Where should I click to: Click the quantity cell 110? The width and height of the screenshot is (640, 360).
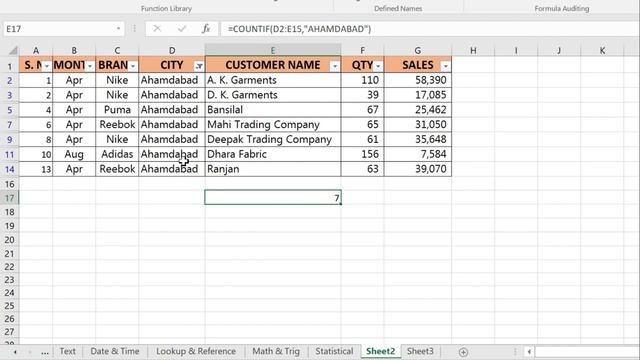362,80
